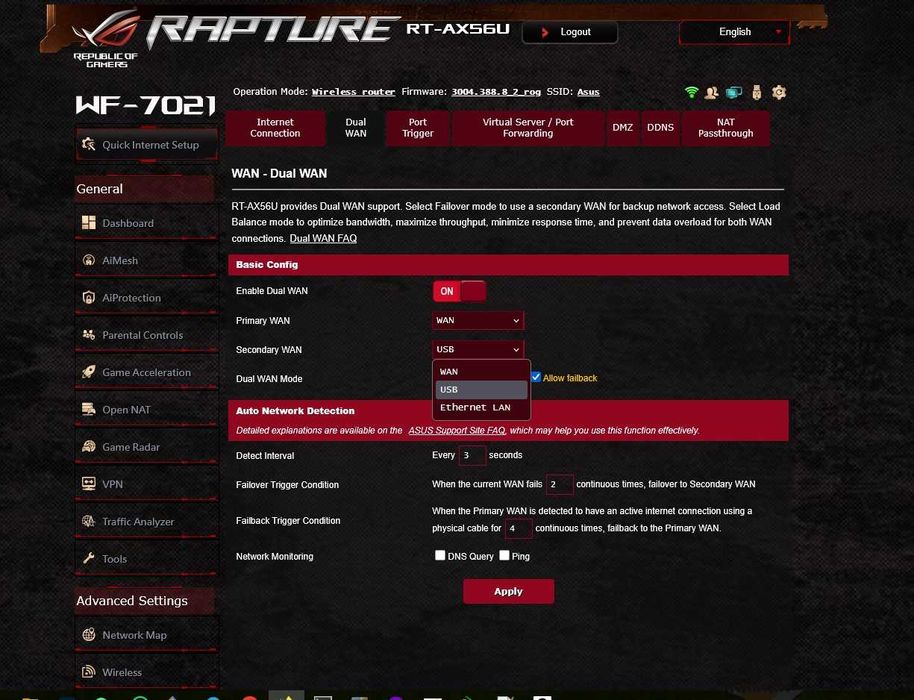
Task: Switch to the DMZ tab
Action: (x=623, y=128)
